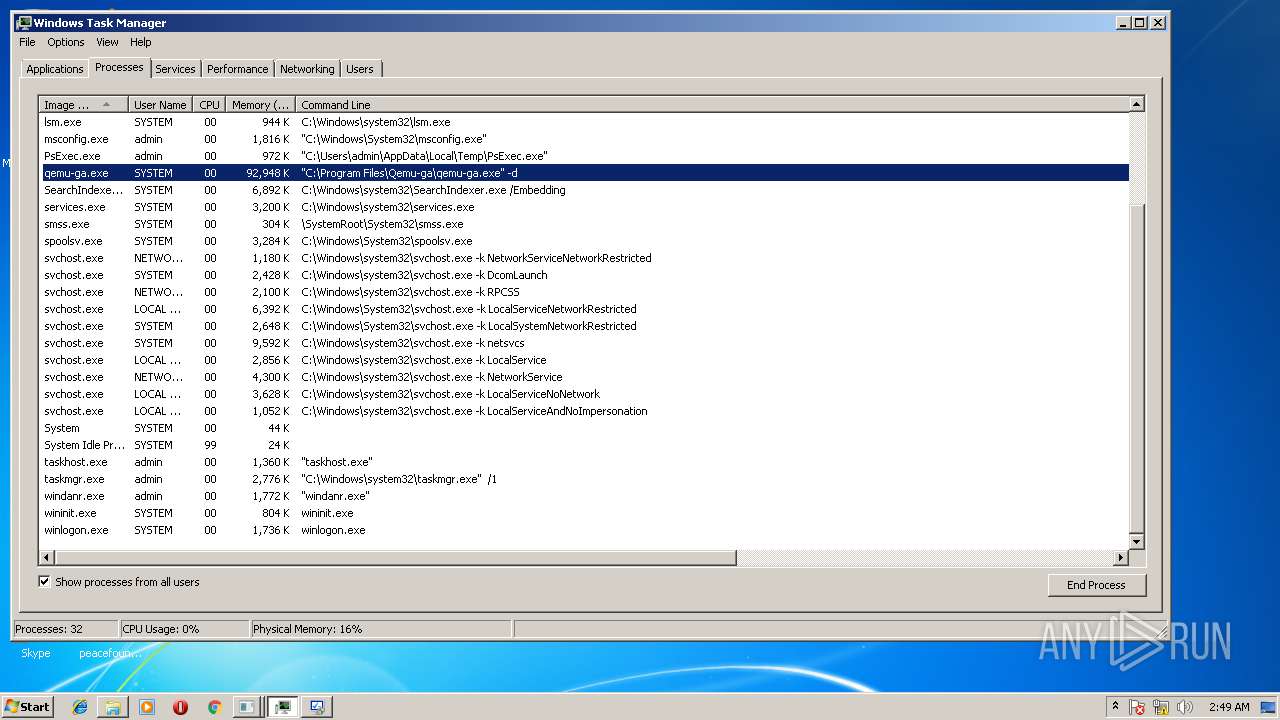Toggle Show processes from all users checkbox
1280x720 pixels.
(44, 581)
